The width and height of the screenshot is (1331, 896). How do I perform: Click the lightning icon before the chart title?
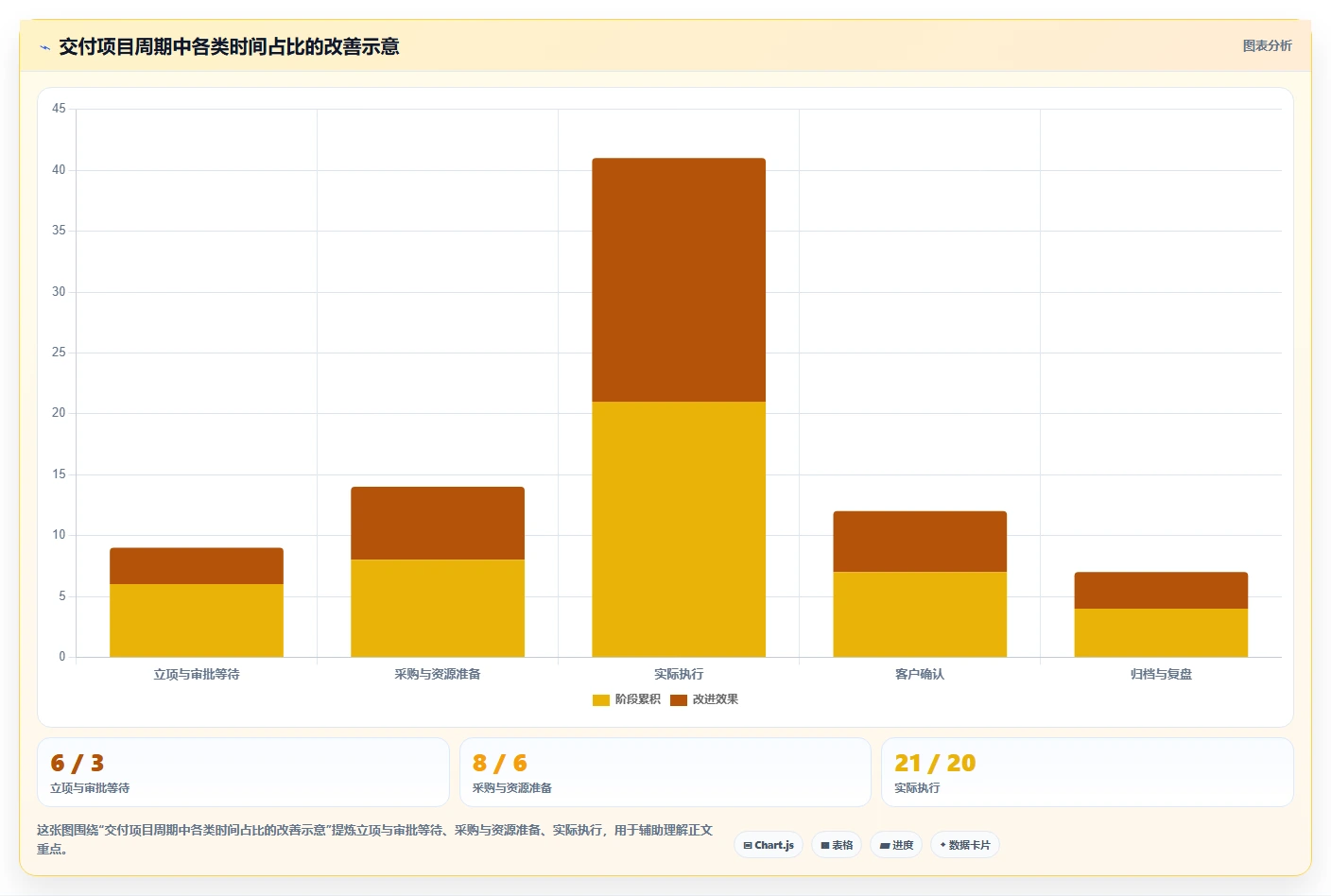[x=44, y=47]
